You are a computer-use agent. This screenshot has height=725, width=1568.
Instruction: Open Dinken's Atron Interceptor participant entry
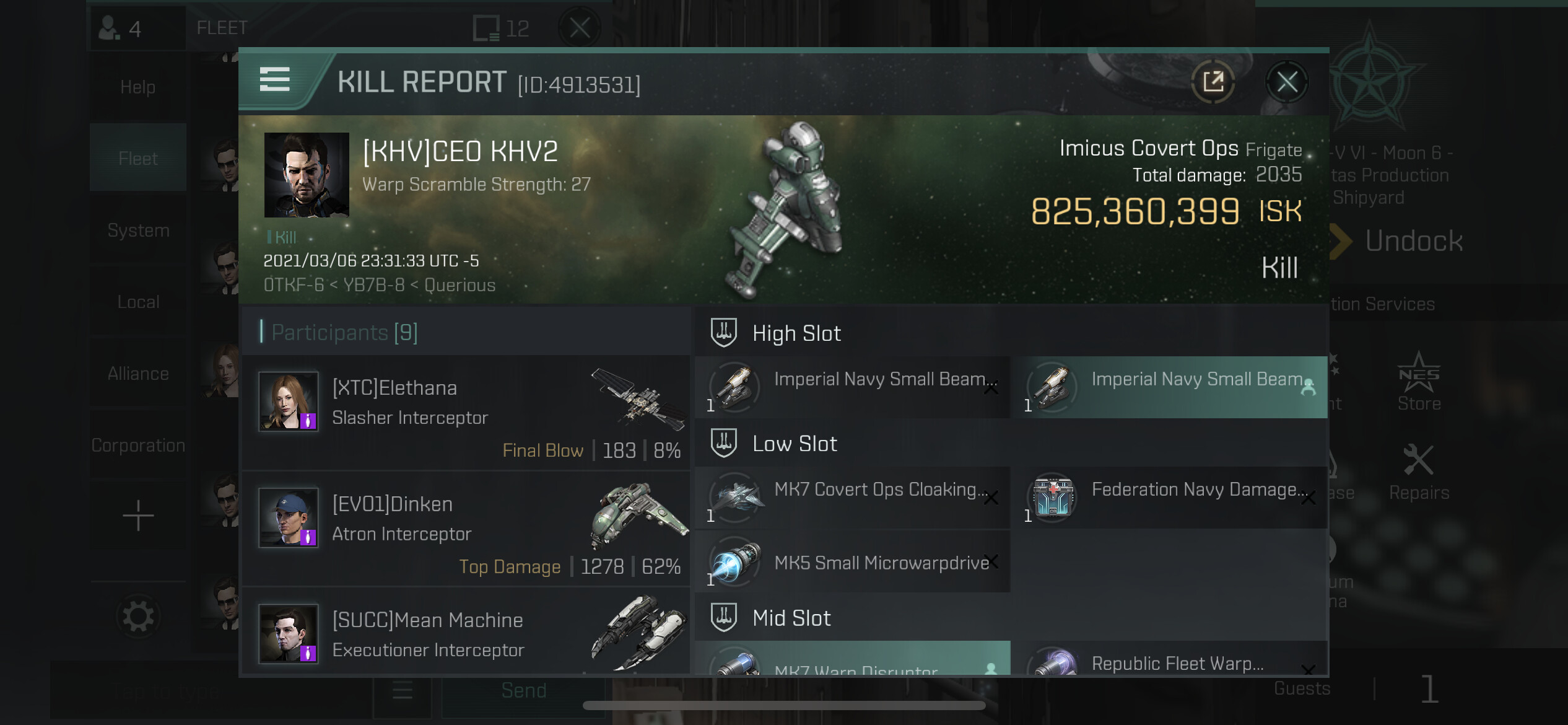(466, 529)
